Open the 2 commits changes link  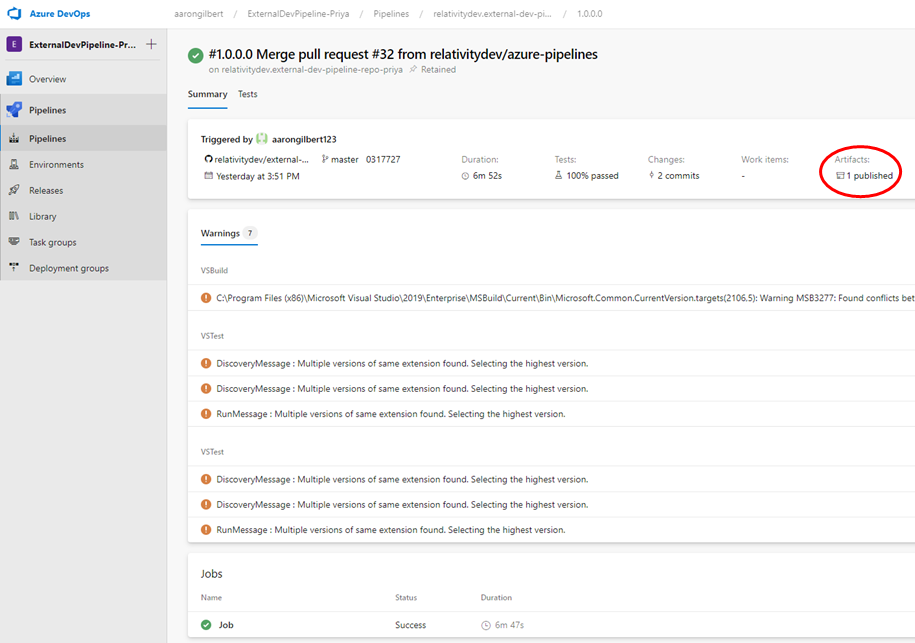pyautogui.click(x=678, y=176)
